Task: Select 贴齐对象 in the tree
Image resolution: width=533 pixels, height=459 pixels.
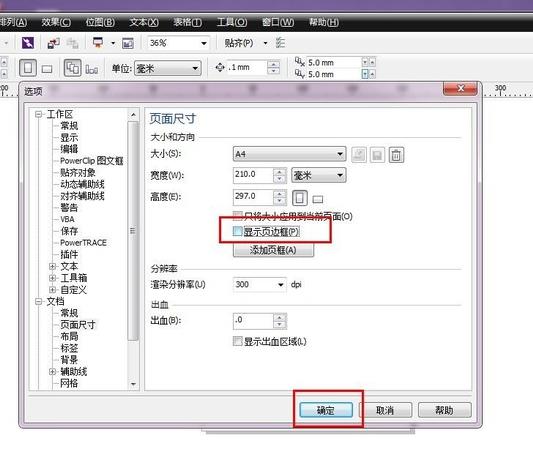Action: tap(78, 172)
